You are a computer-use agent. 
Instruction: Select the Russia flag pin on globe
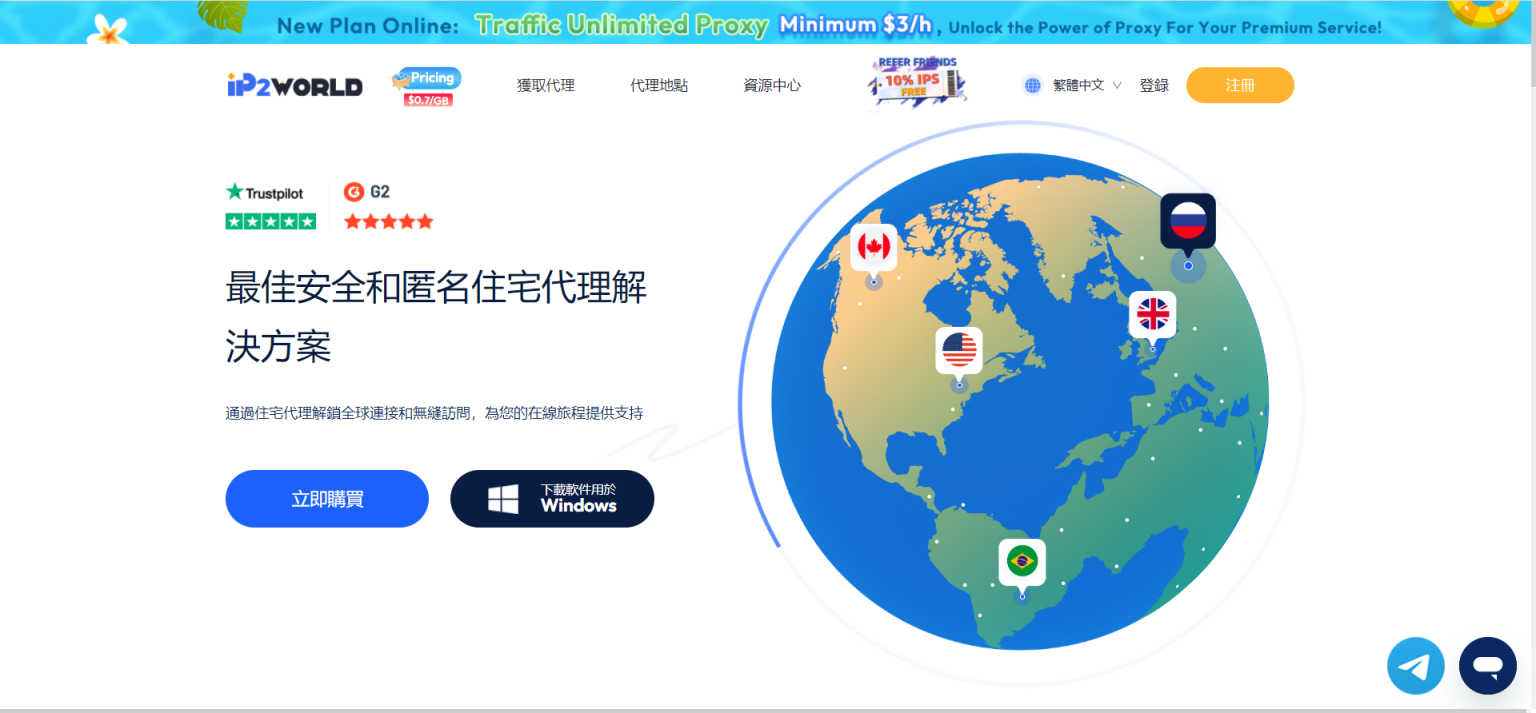(1188, 219)
